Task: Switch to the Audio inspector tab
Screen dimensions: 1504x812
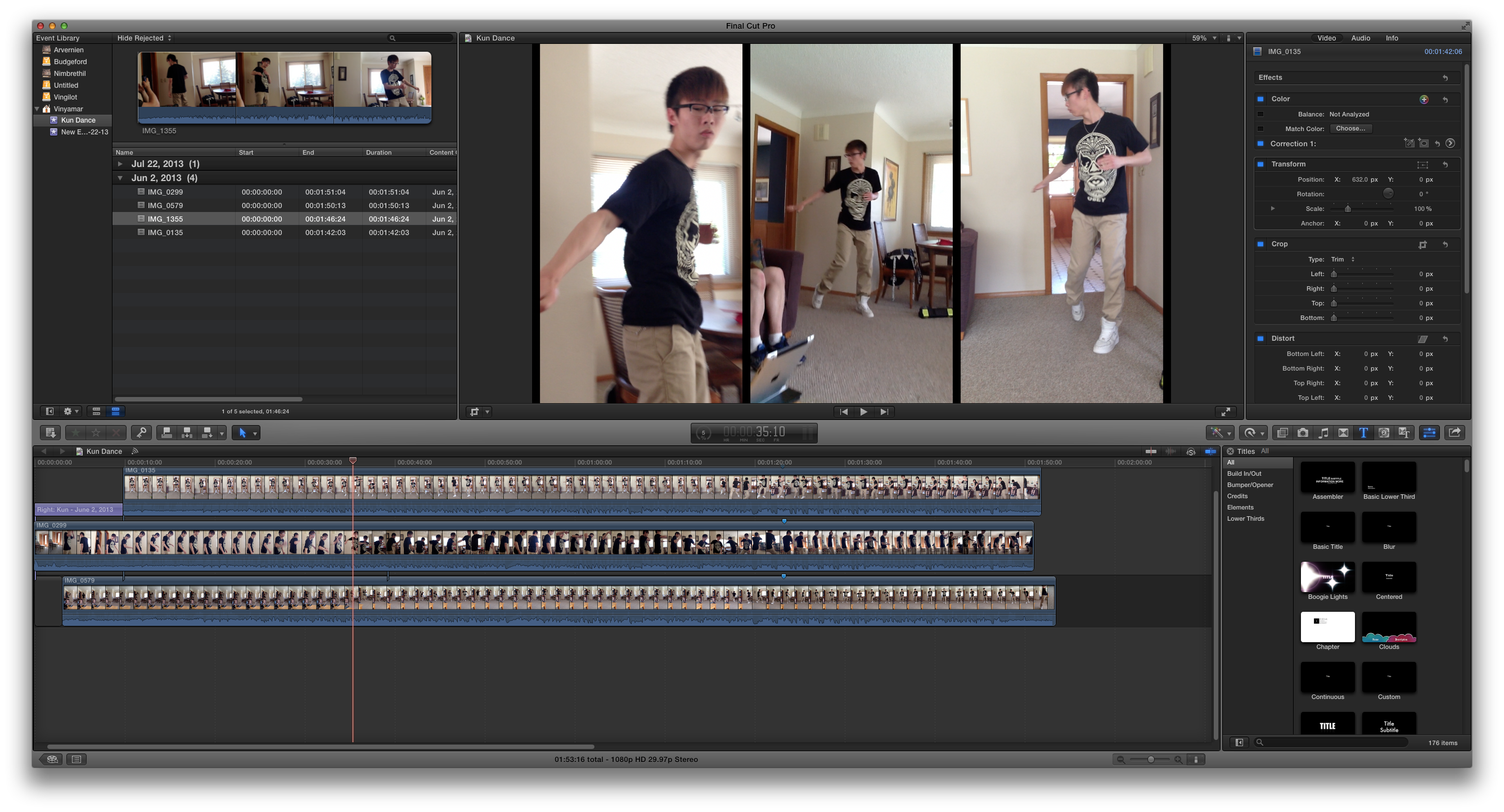Action: (1361, 38)
